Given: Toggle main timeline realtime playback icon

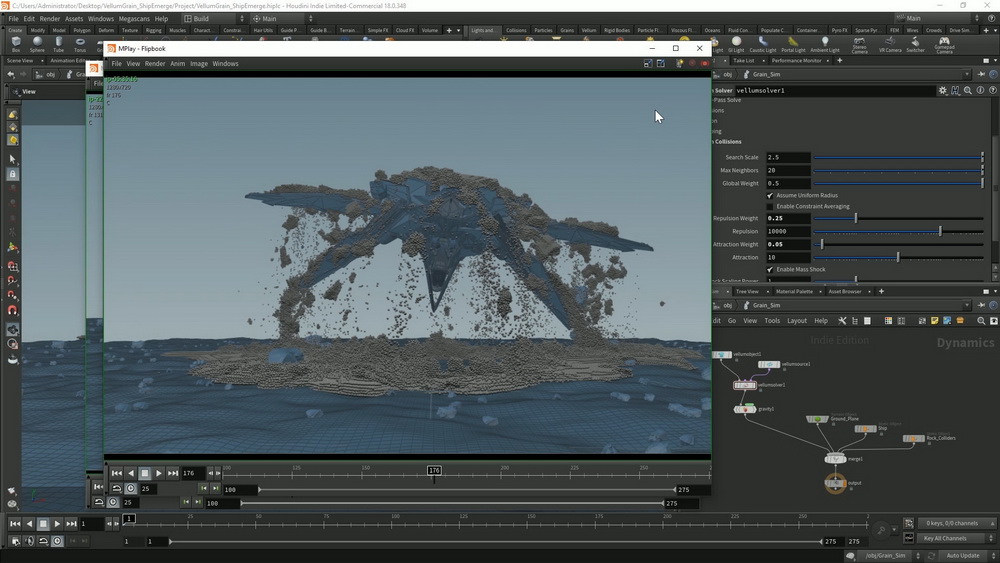Looking at the screenshot, I should coord(57,541).
